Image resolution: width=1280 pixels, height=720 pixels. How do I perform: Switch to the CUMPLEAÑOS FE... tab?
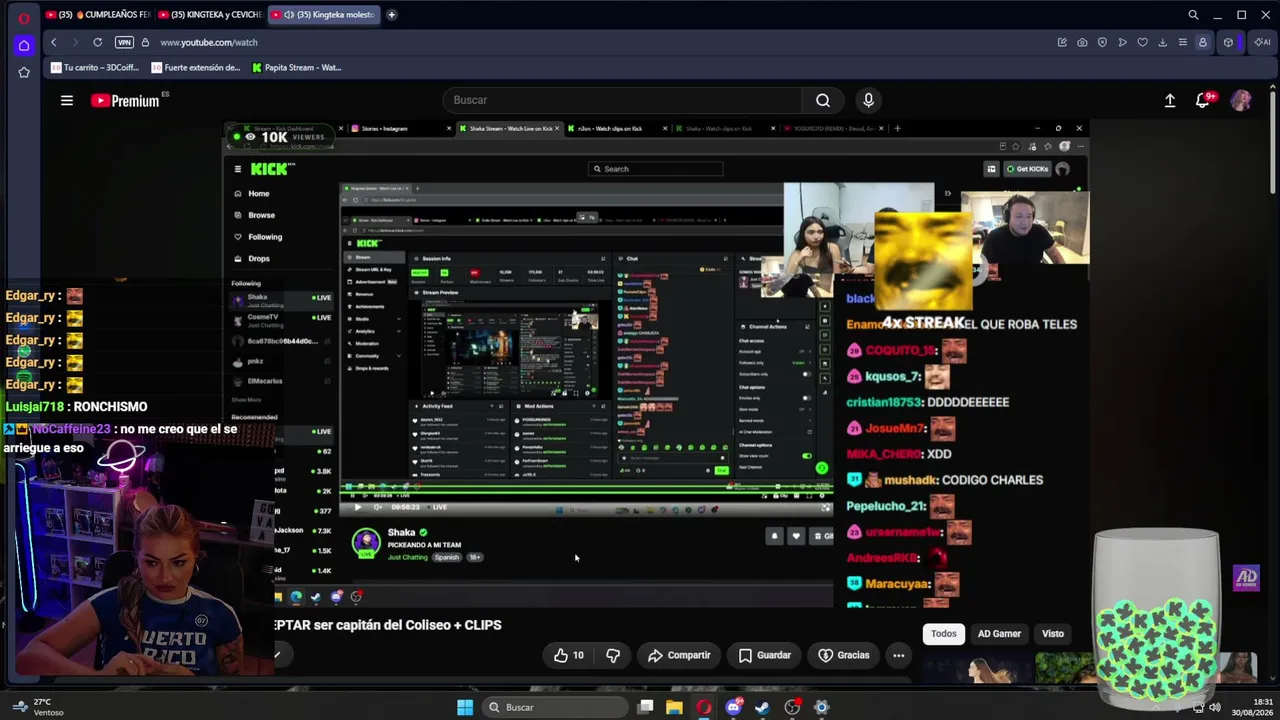point(98,15)
